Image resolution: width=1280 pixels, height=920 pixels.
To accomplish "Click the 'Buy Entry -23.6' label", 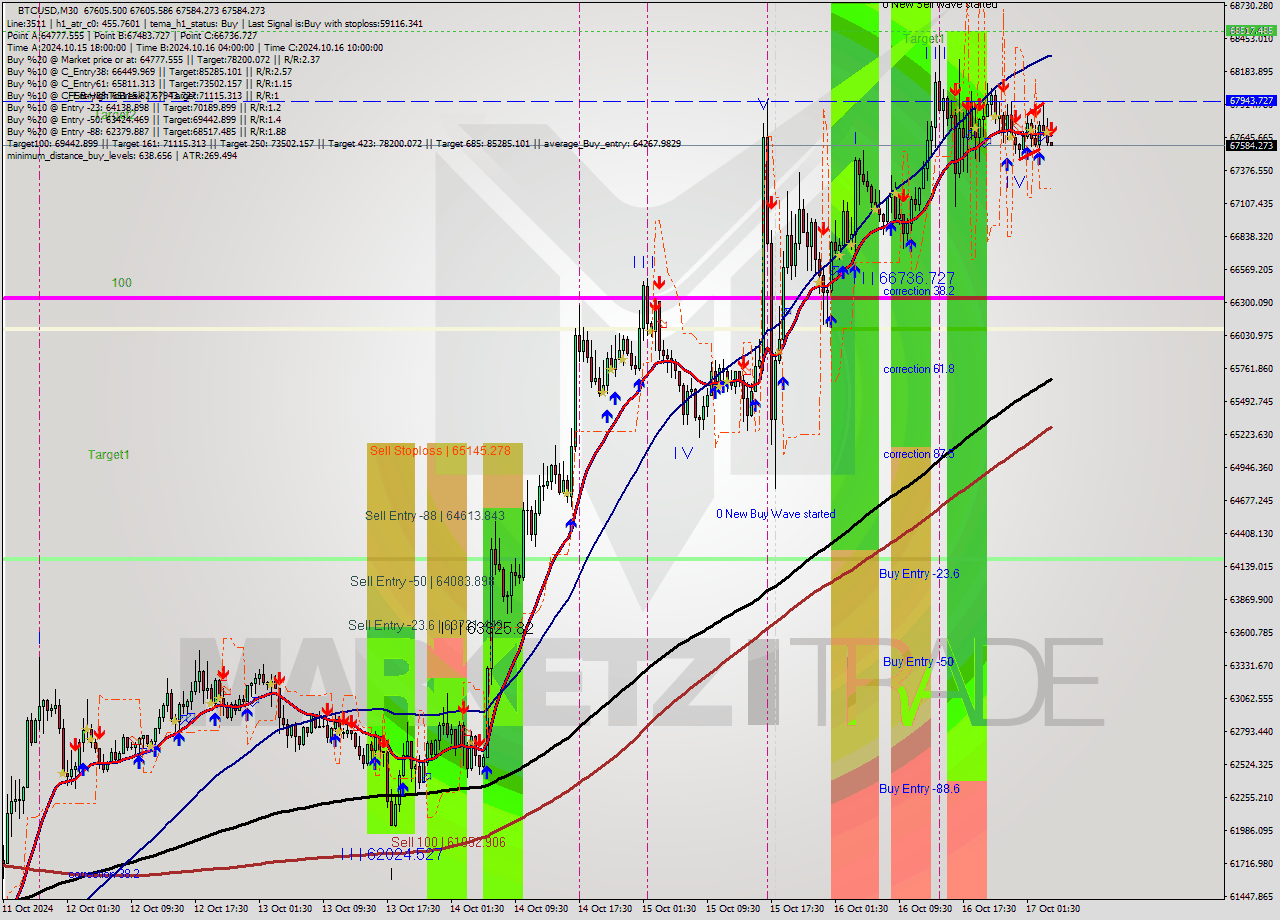I will click(x=919, y=574).
